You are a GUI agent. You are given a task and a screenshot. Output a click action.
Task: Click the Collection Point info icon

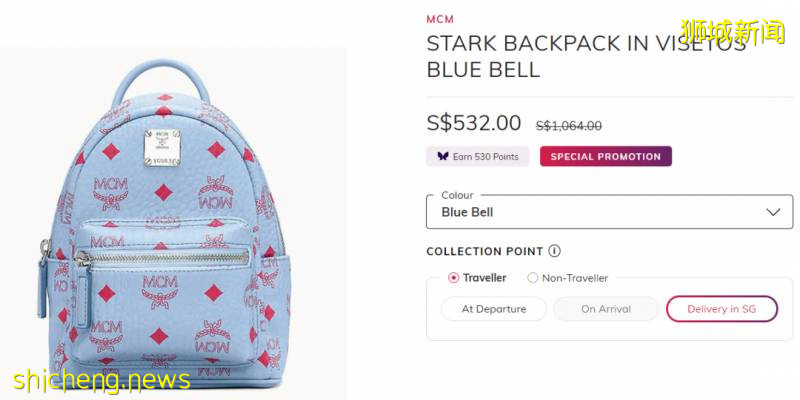click(554, 251)
